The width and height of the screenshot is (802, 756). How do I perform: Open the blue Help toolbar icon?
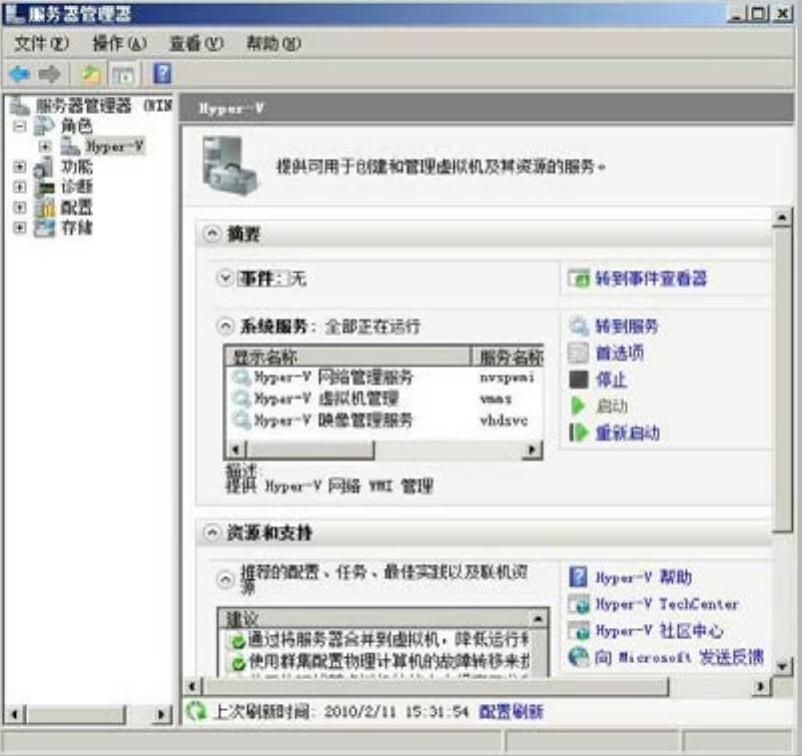click(x=163, y=74)
